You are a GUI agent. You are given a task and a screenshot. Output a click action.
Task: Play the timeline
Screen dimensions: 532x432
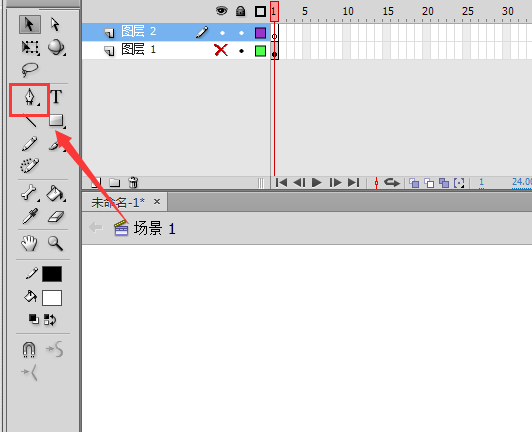(x=317, y=183)
